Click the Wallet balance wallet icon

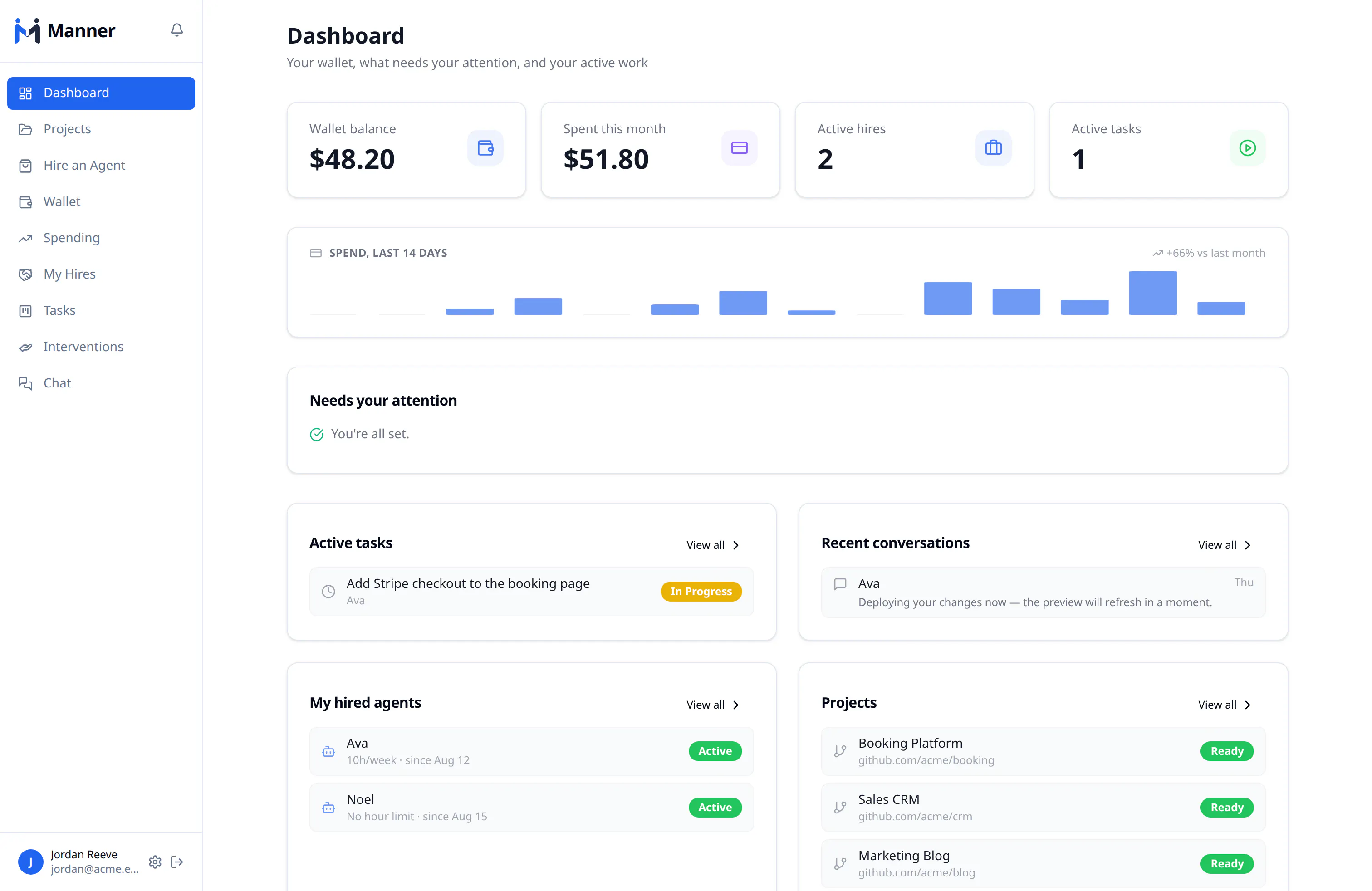(485, 148)
